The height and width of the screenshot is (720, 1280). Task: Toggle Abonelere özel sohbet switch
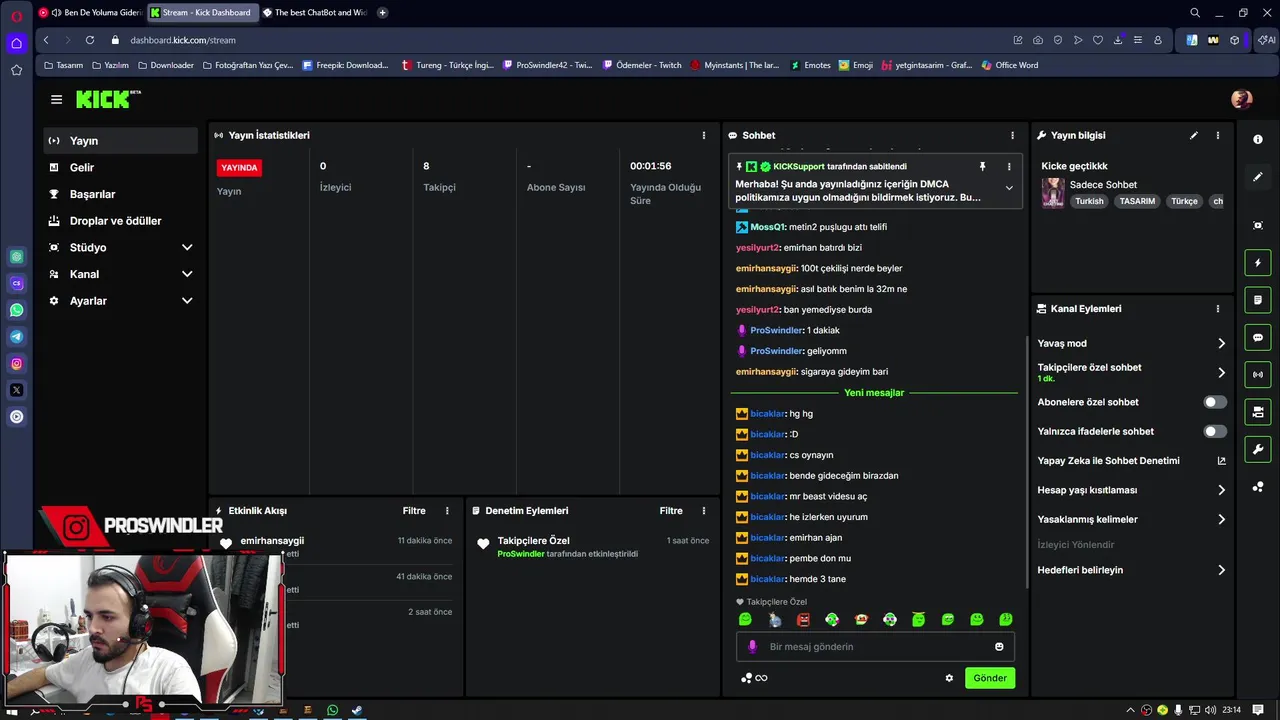tap(1214, 402)
